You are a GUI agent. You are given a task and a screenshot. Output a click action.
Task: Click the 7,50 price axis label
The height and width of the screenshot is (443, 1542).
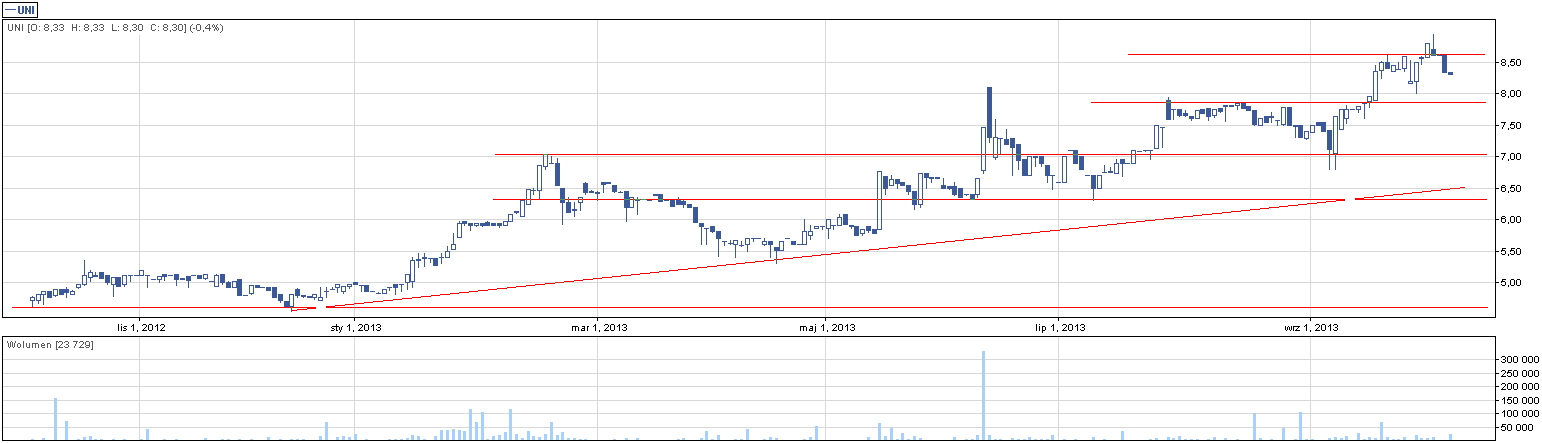tap(1510, 125)
